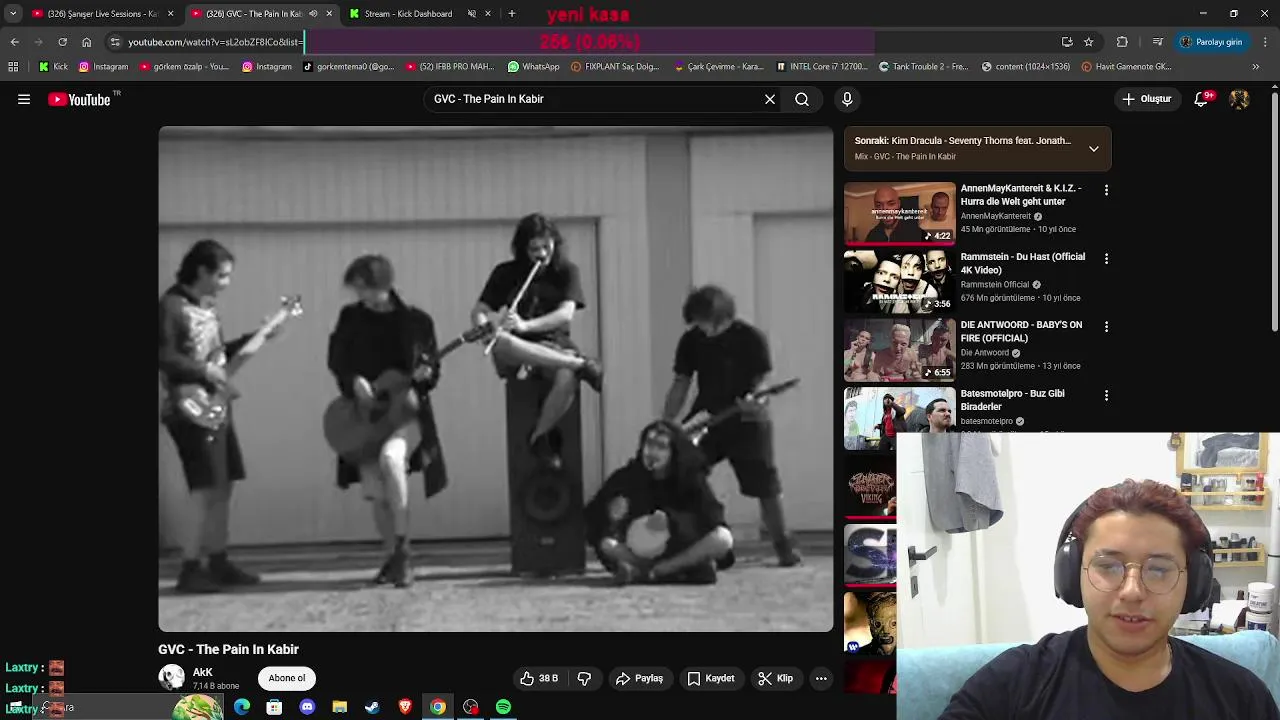This screenshot has width=1280, height=720.
Task: Open the extensions puzzle icon
Action: pyautogui.click(x=1122, y=42)
